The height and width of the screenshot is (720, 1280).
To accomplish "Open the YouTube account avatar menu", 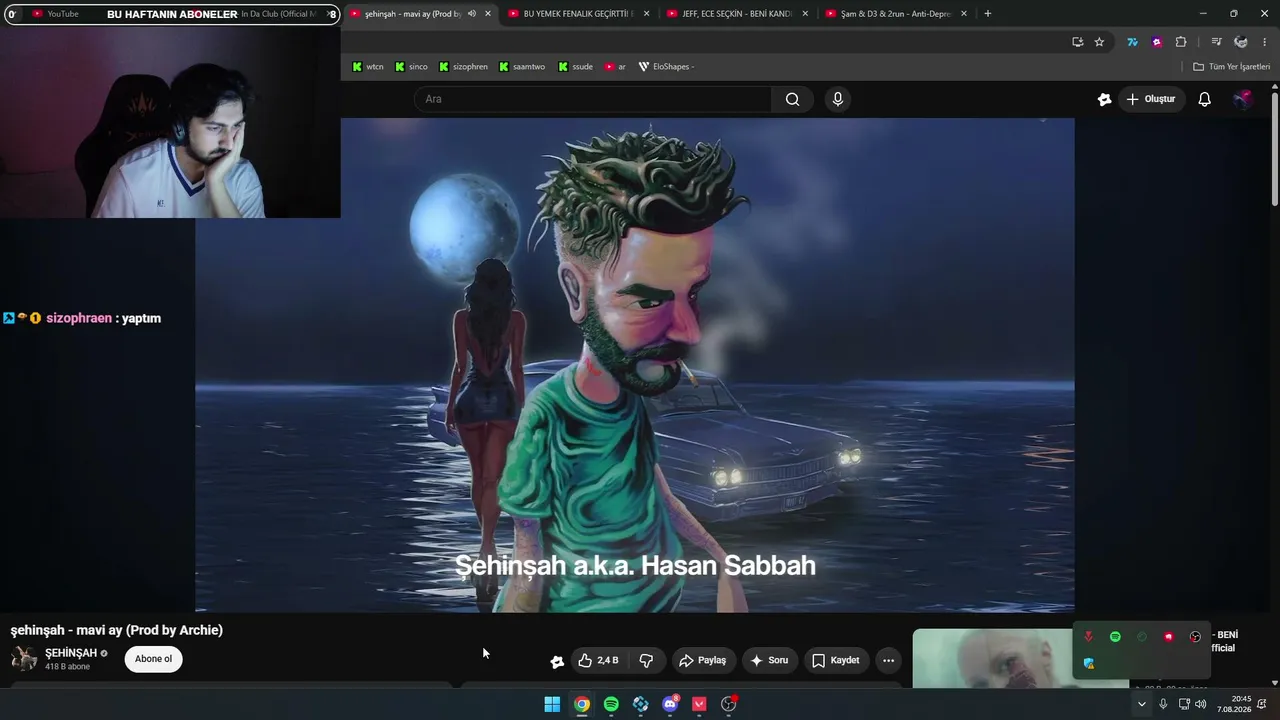I will pos(1243,99).
